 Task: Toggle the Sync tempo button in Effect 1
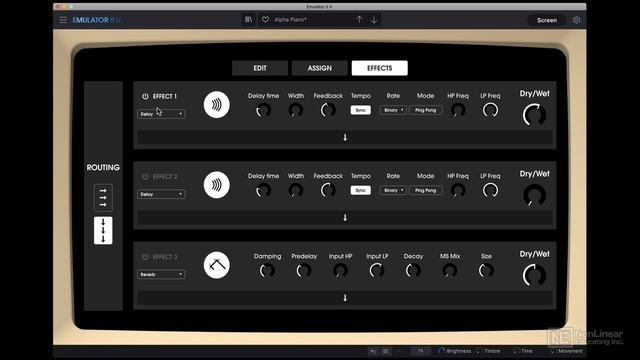click(360, 110)
